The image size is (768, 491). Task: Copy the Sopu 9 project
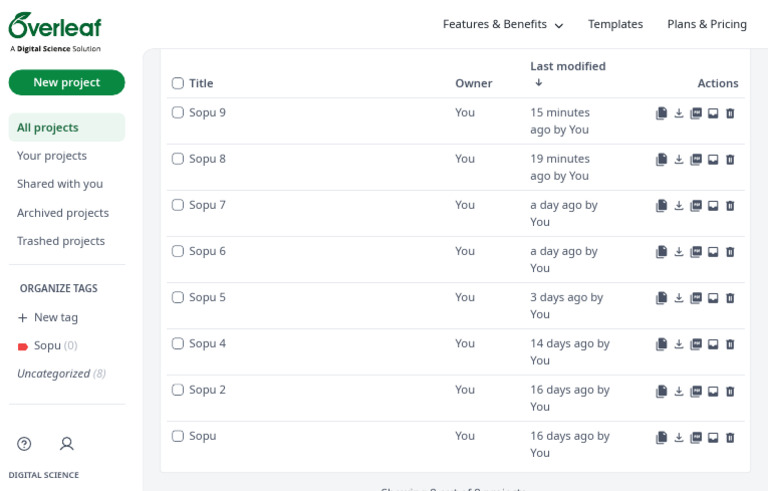click(661, 114)
